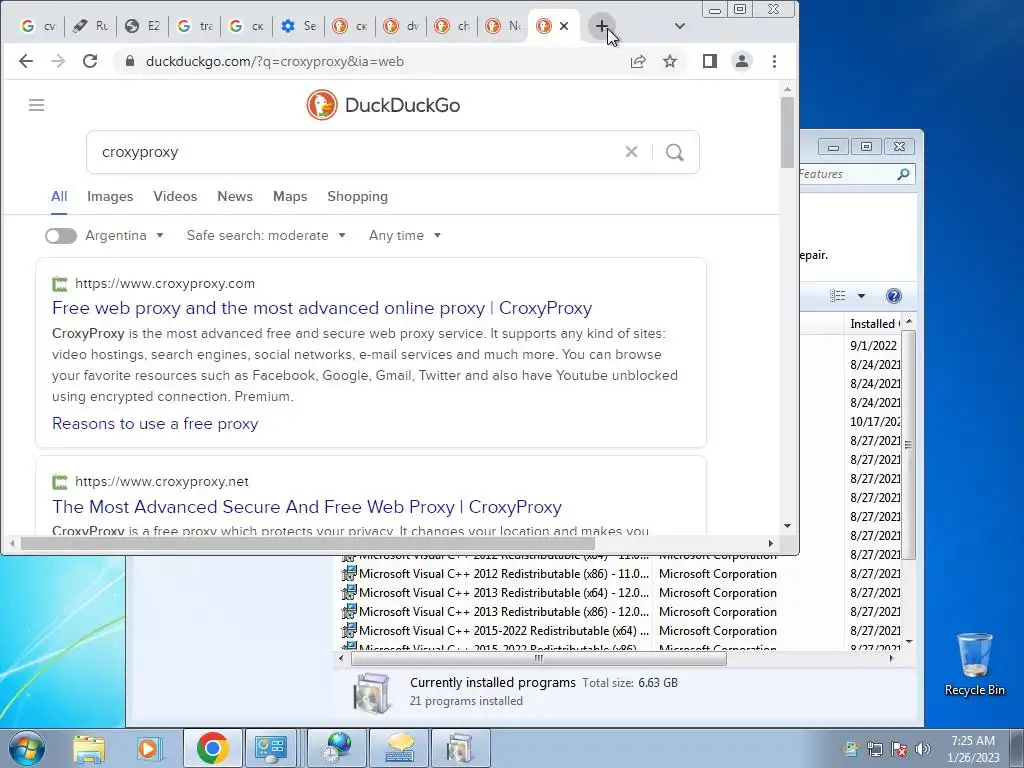1024x768 pixels.
Task: Click the forward navigation arrow in Chrome
Action: (58, 61)
